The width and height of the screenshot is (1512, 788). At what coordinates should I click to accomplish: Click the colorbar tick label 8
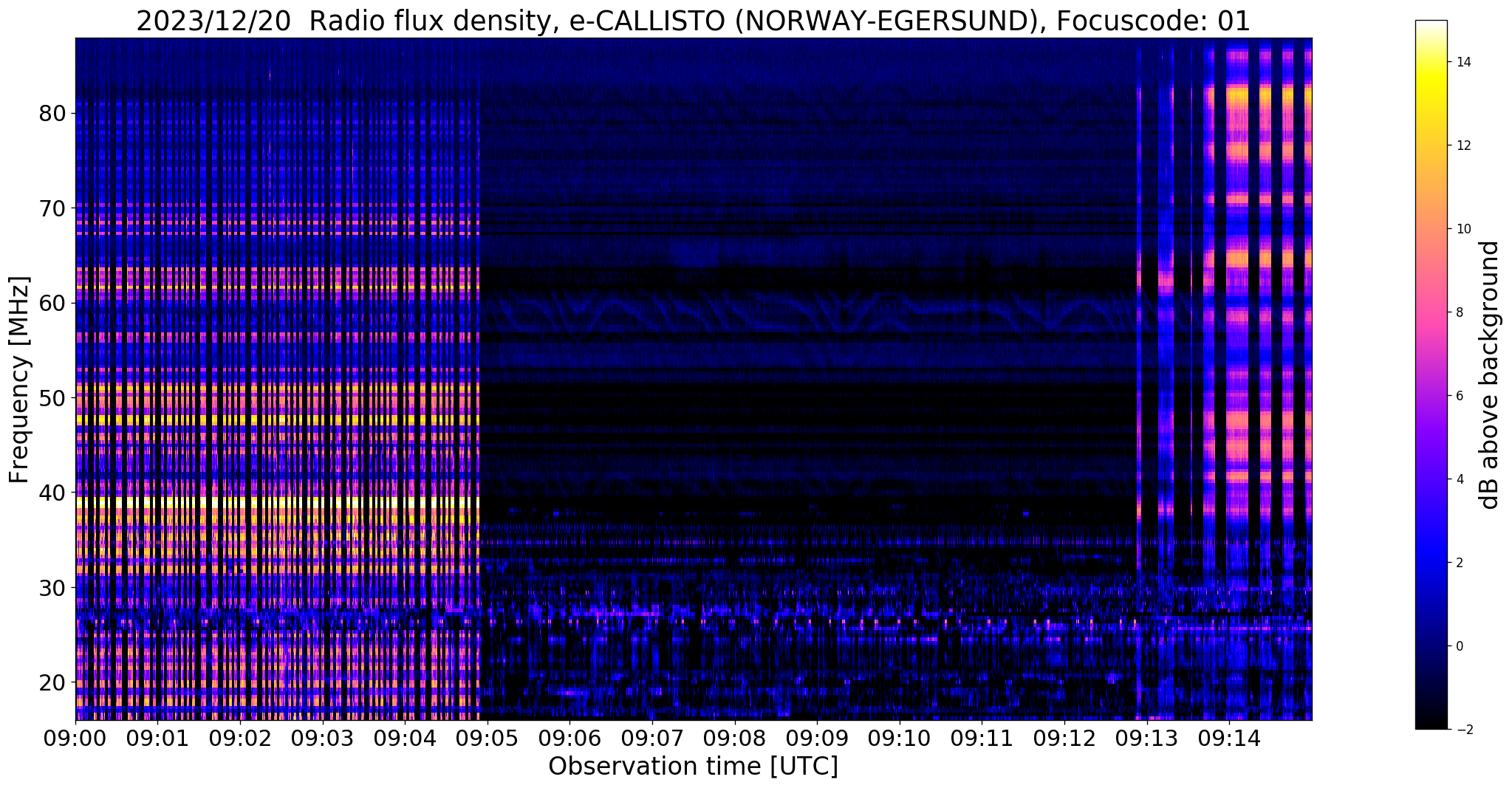1459,312
